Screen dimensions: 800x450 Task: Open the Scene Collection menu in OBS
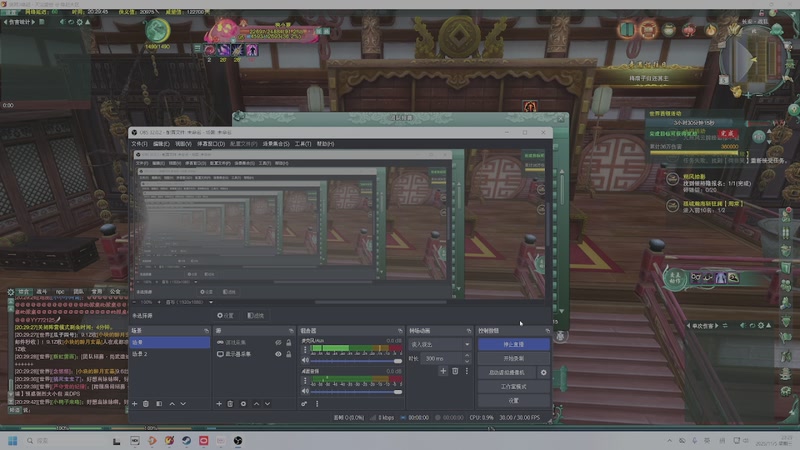276,144
